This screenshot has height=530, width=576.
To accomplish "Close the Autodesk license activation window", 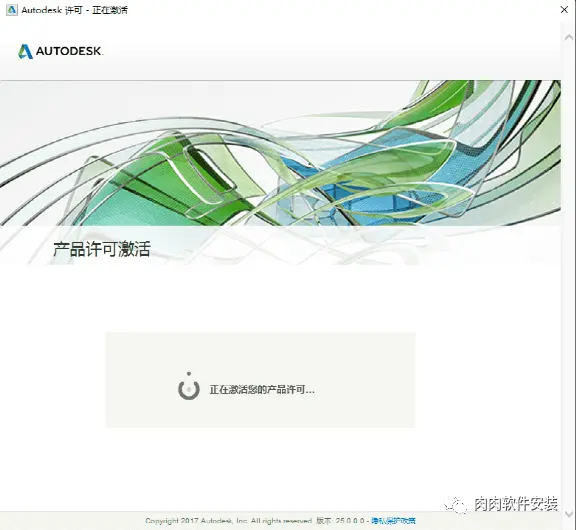I will (564, 10).
